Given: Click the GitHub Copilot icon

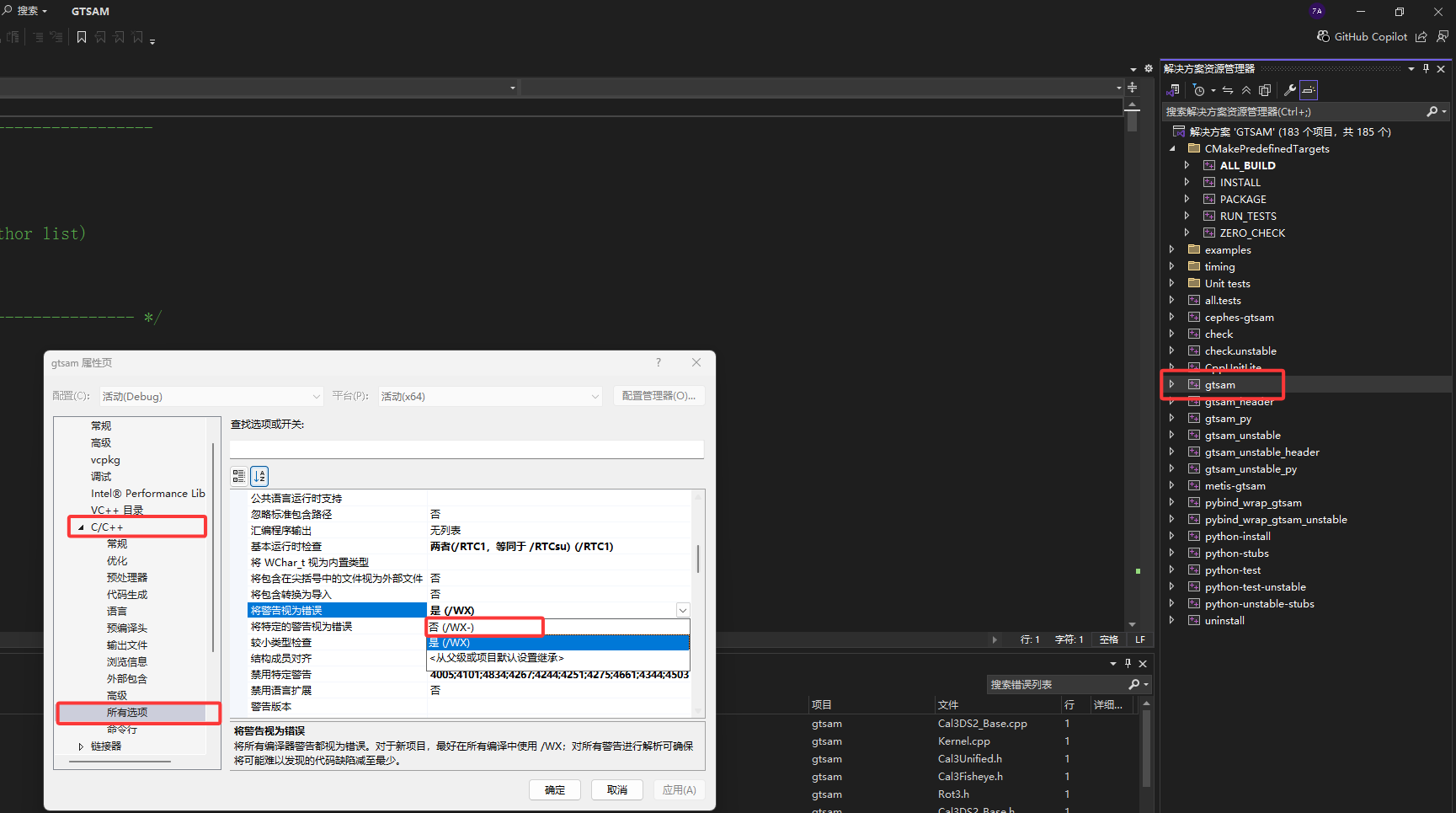Looking at the screenshot, I should 1323,36.
